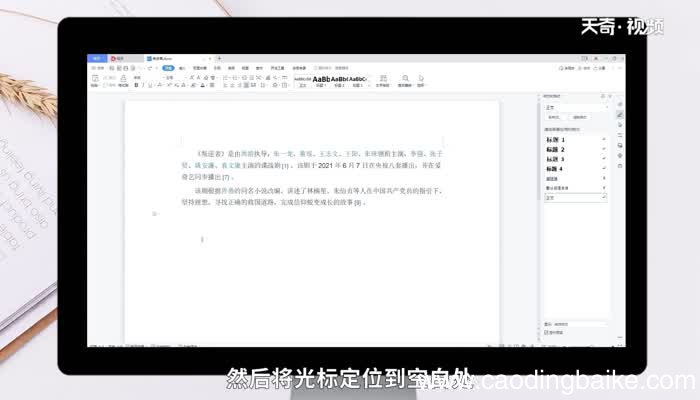Click the blue home button at top left
The height and width of the screenshot is (400, 700).
pos(97,58)
